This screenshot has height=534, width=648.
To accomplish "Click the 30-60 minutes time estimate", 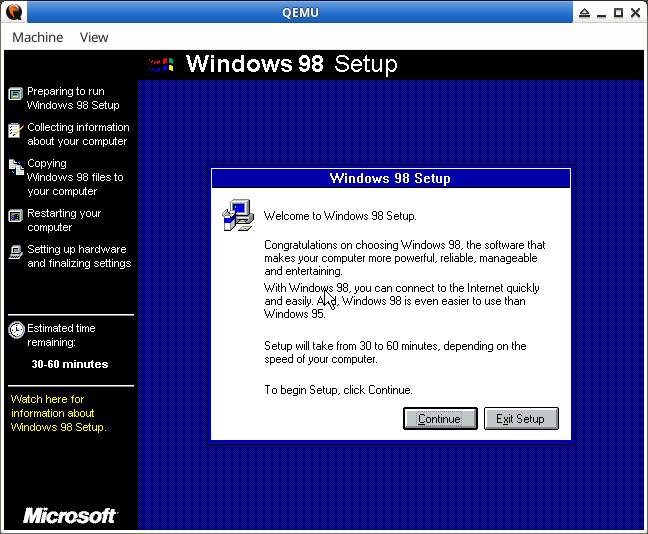I will click(x=69, y=364).
